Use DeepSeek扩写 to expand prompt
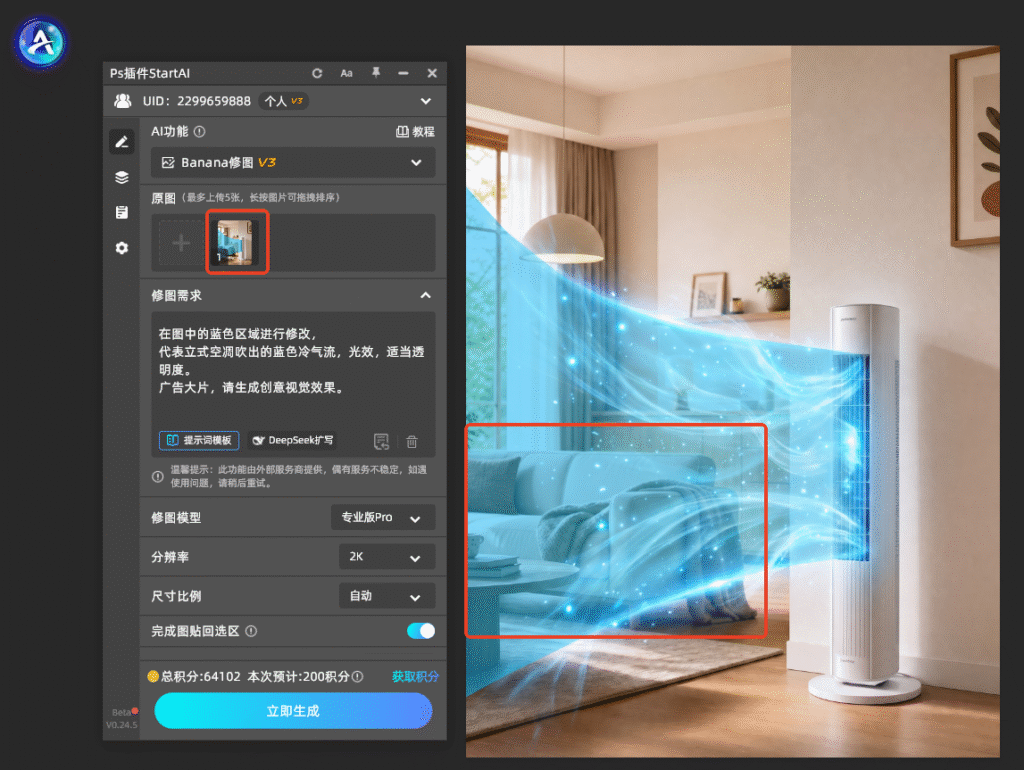This screenshot has height=770, width=1024. click(x=293, y=440)
